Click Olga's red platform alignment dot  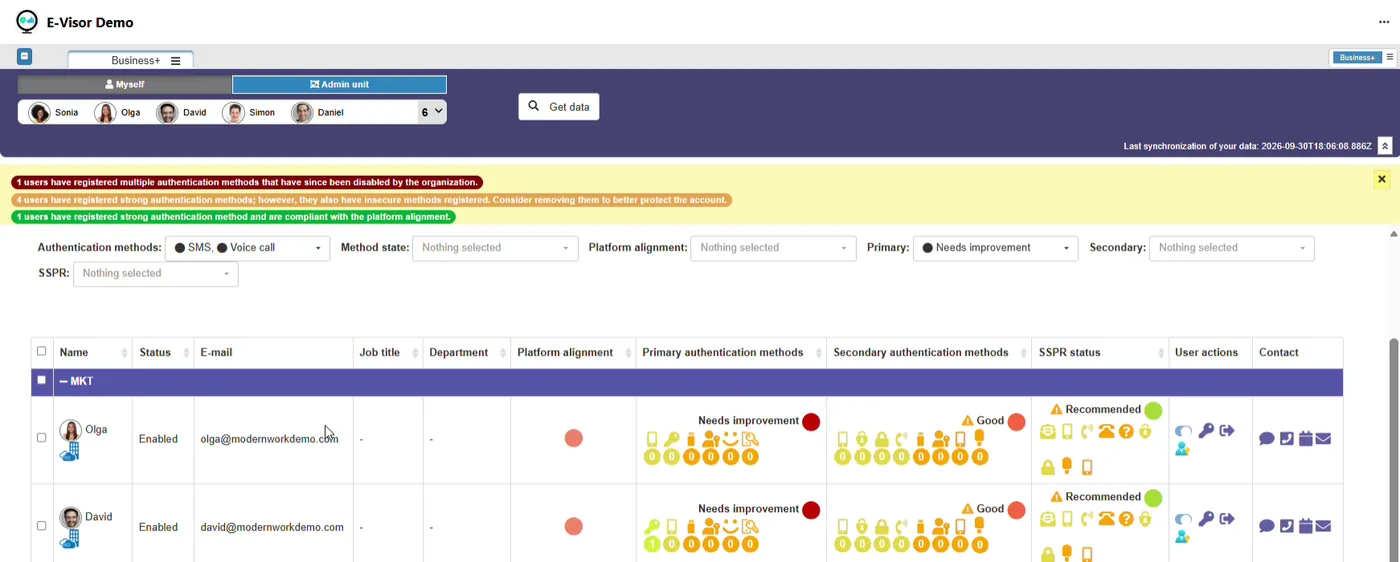(x=574, y=438)
